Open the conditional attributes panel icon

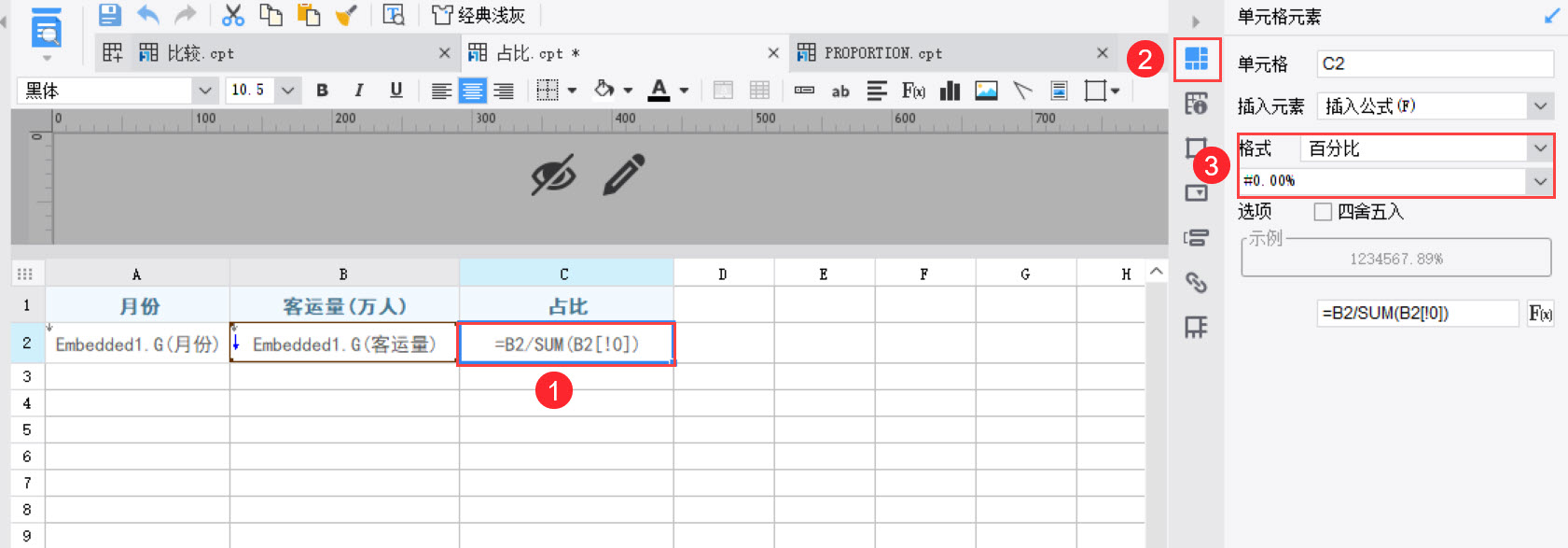click(x=1196, y=237)
